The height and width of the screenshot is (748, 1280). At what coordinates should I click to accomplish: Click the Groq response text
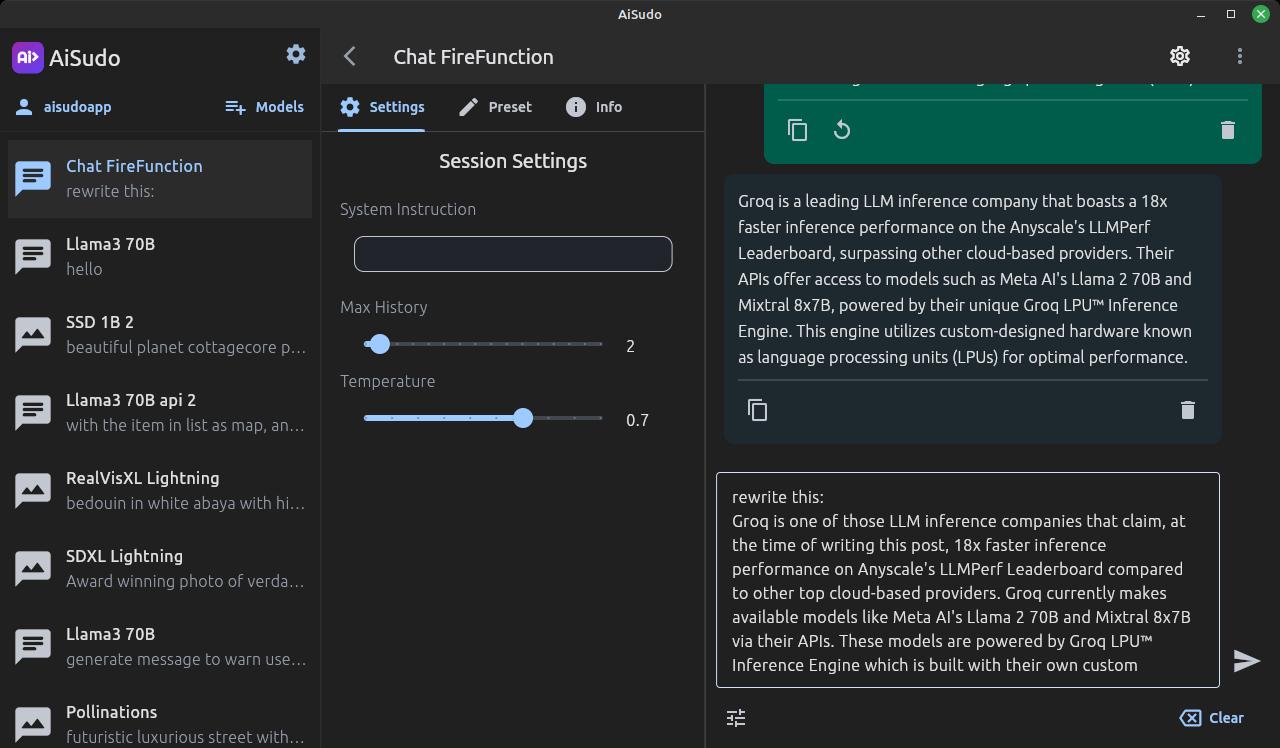(965, 279)
